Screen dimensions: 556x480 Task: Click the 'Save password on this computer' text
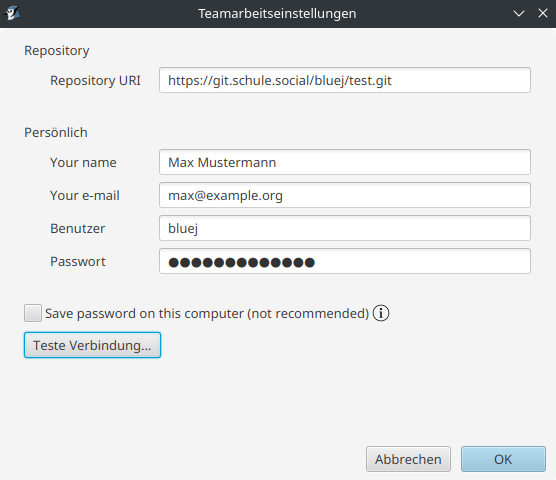click(x=207, y=313)
